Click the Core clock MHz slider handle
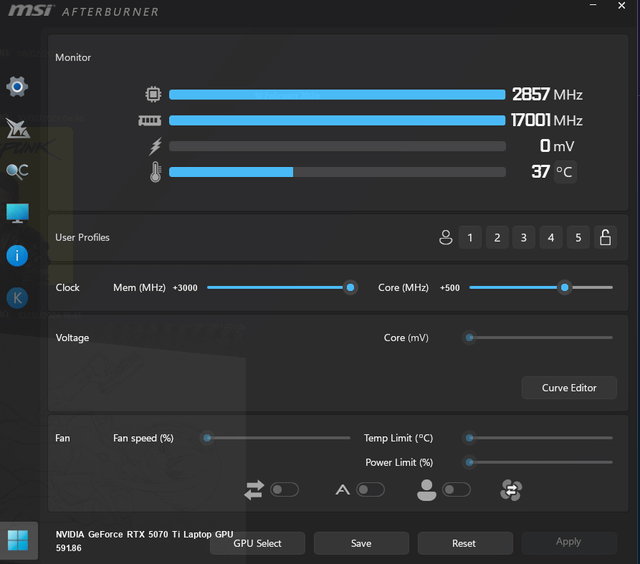Screen dimensions: 640x564 (x=565, y=287)
